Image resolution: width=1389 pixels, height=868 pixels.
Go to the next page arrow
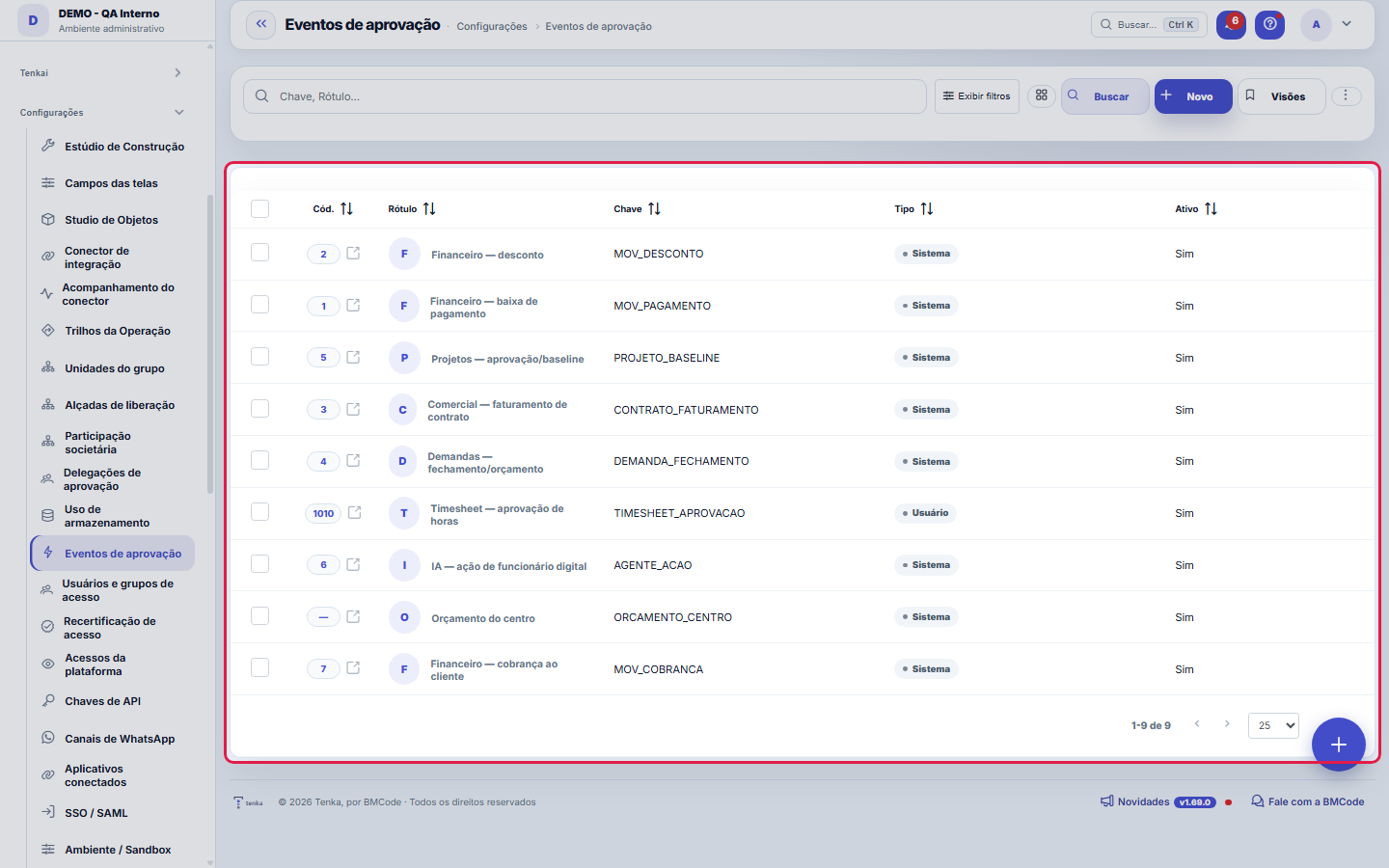(x=1227, y=724)
